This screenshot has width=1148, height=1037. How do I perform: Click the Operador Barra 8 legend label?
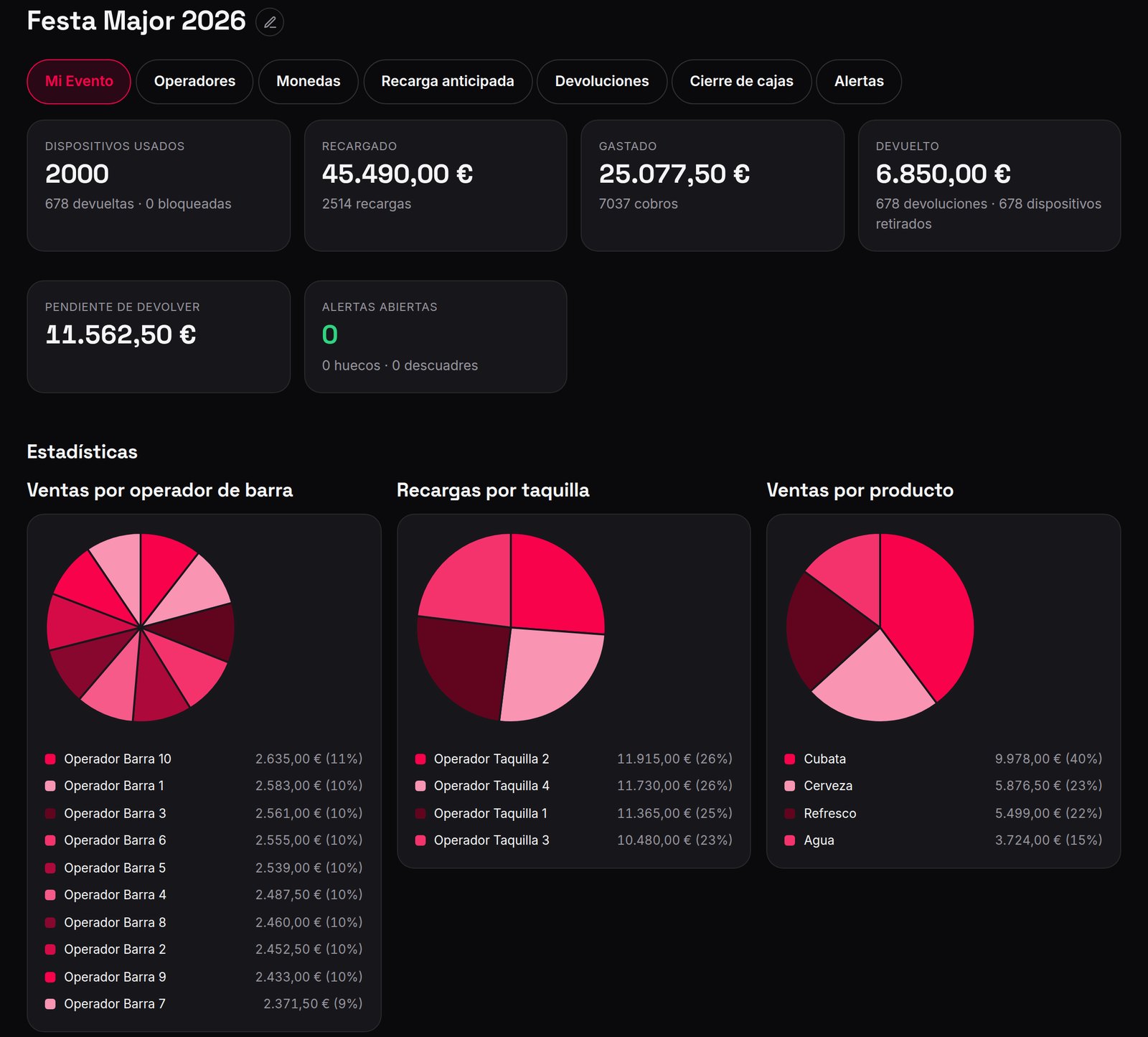coord(115,922)
